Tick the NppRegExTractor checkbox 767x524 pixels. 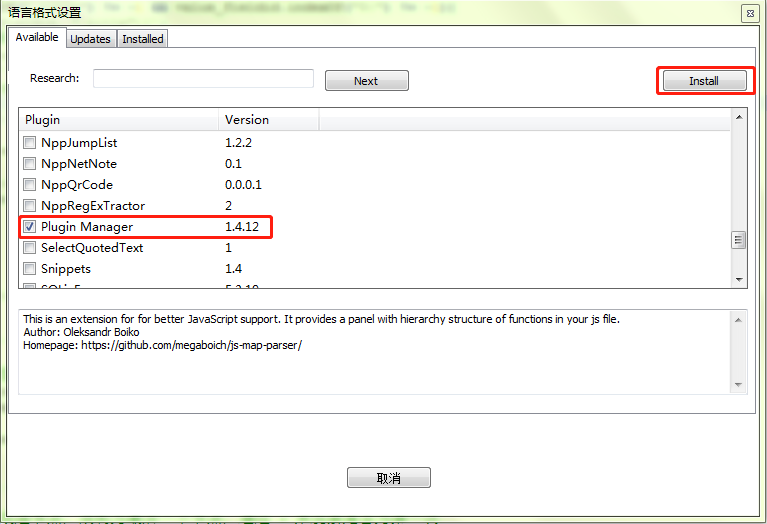29,205
